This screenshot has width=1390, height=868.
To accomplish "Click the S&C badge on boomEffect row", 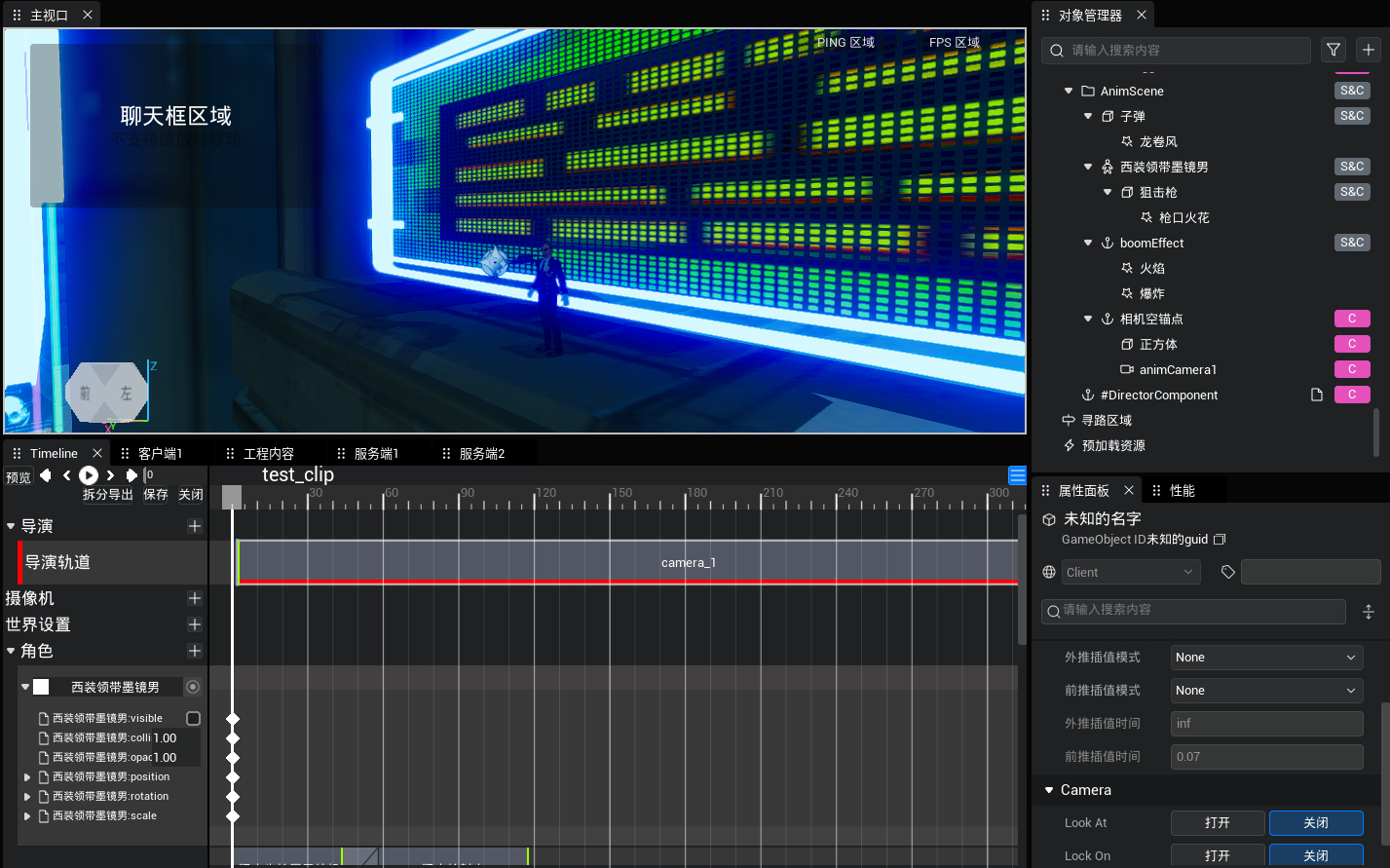I will click(x=1352, y=243).
